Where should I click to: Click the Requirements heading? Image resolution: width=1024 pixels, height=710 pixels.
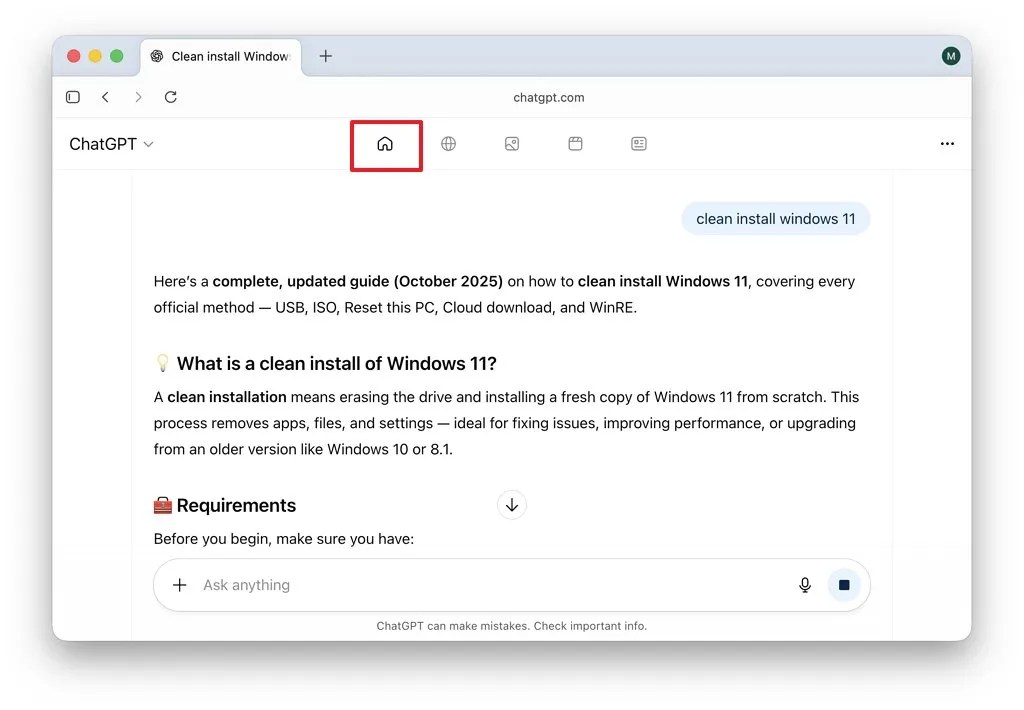coord(236,506)
